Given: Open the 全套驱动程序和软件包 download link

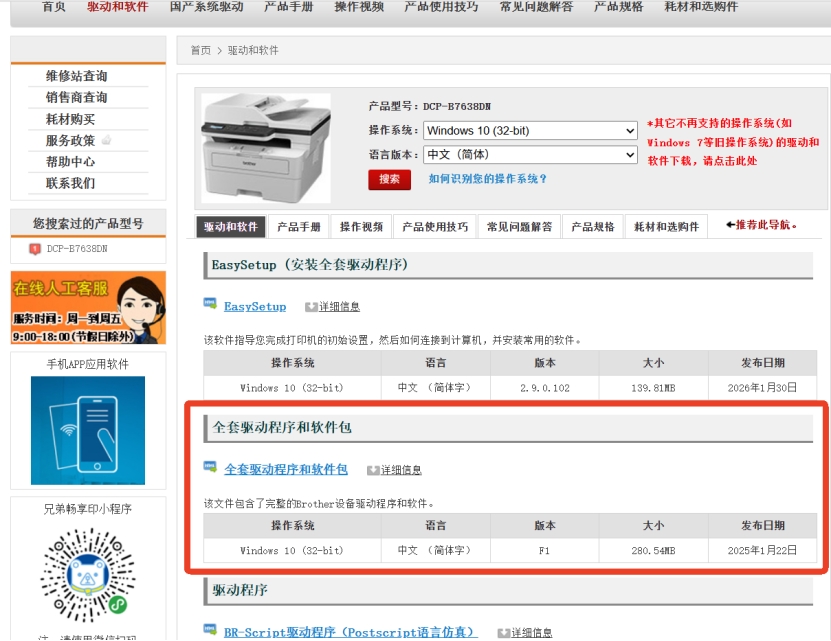Looking at the screenshot, I should [x=286, y=469].
